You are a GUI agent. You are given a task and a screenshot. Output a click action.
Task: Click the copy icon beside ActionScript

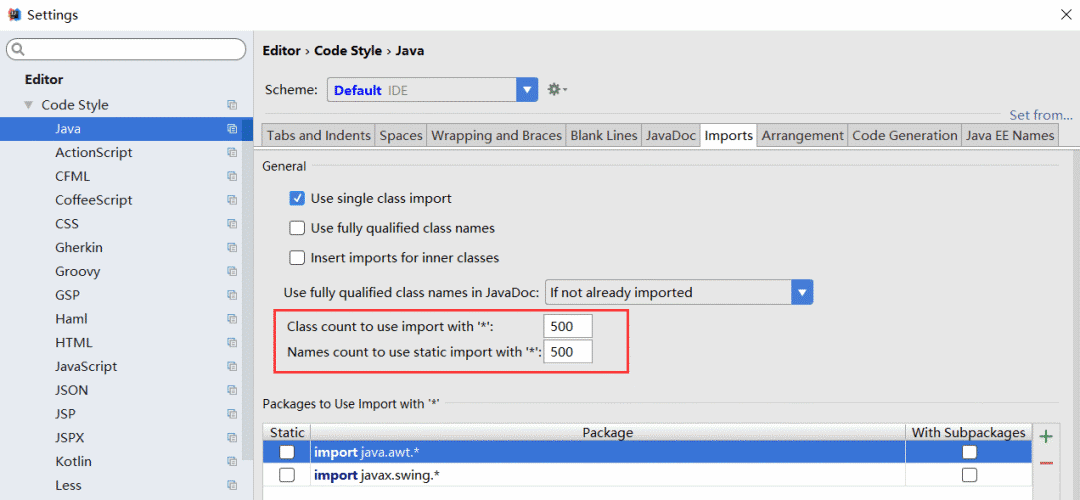click(x=232, y=153)
